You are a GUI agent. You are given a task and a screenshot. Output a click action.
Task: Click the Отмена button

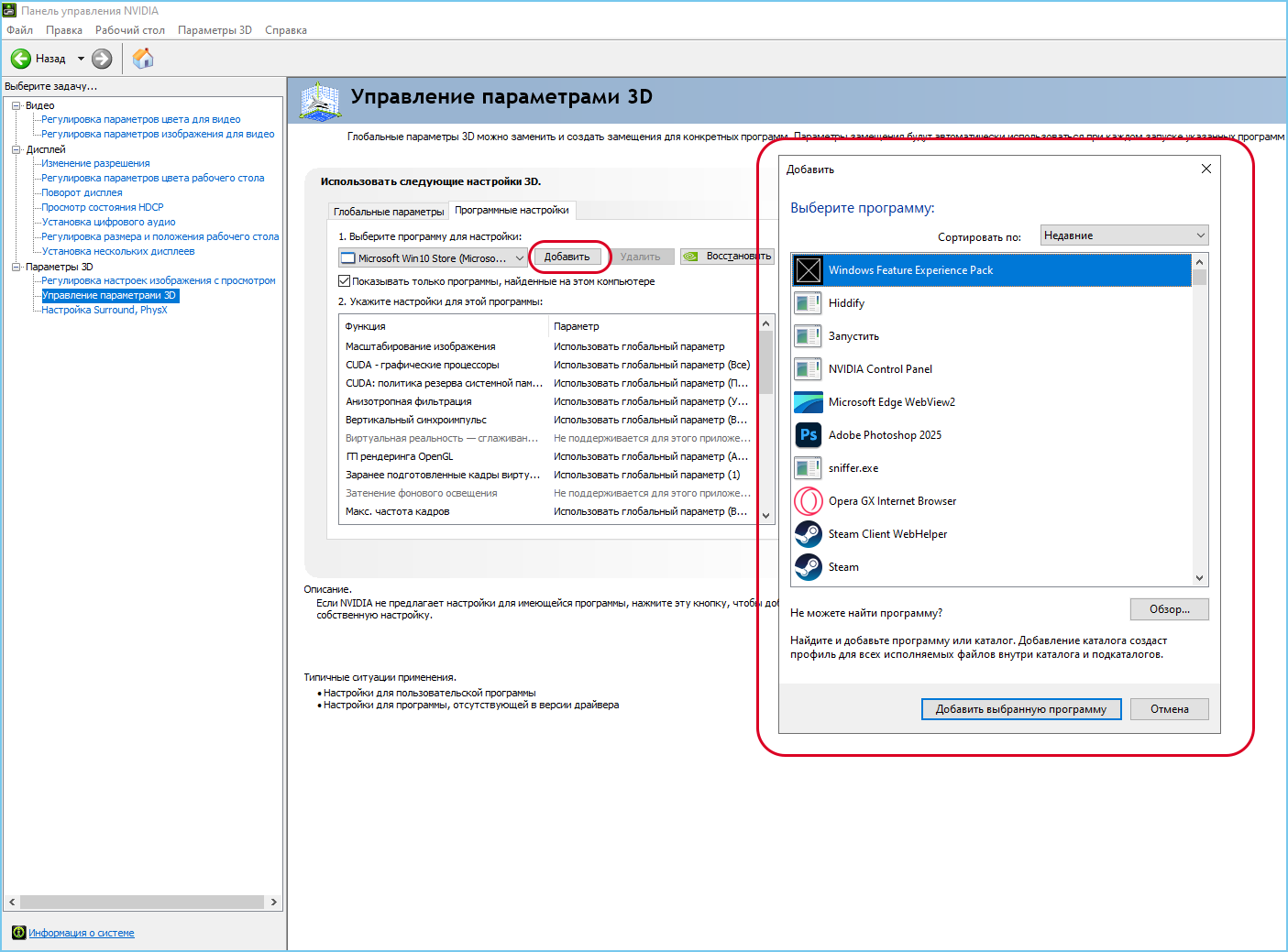1170,709
